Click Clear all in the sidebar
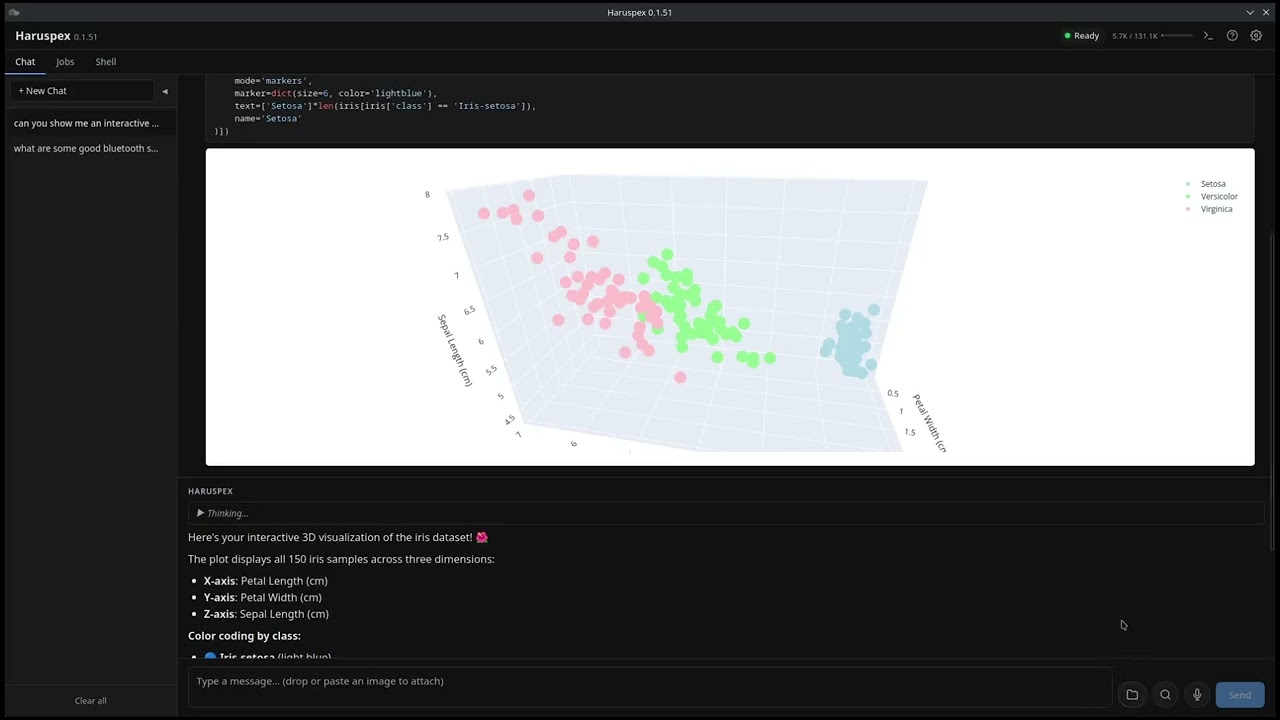This screenshot has width=1280, height=720. pos(90,701)
